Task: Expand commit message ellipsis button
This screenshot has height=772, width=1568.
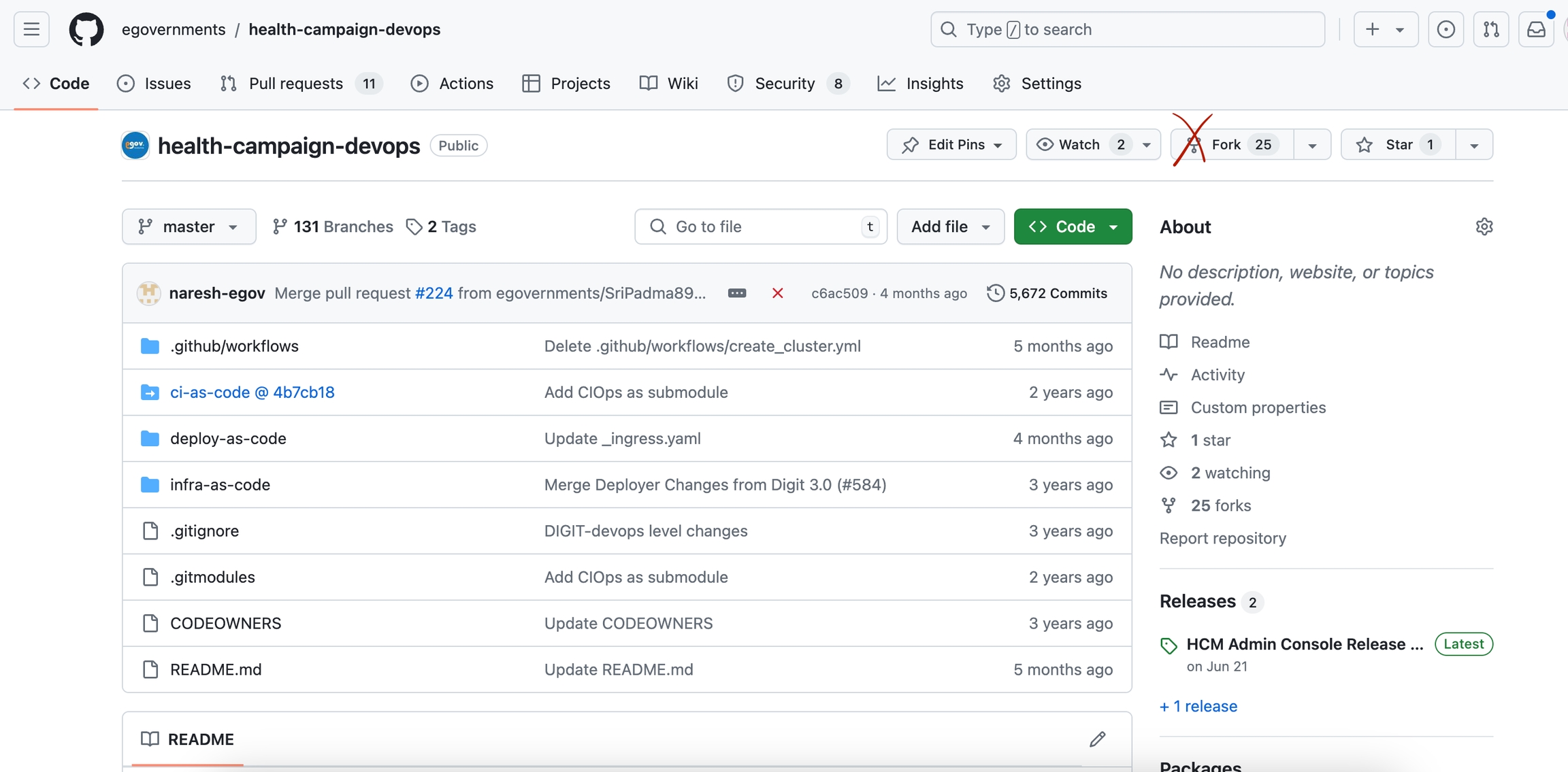Action: click(x=736, y=293)
